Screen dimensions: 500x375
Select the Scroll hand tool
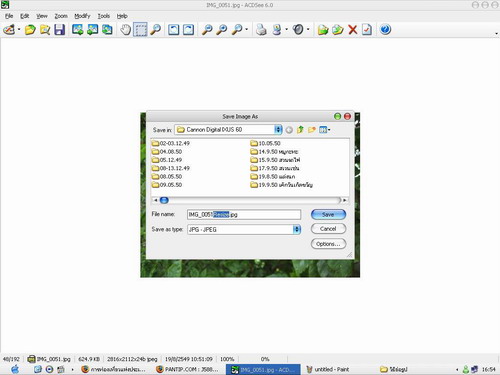(125, 30)
